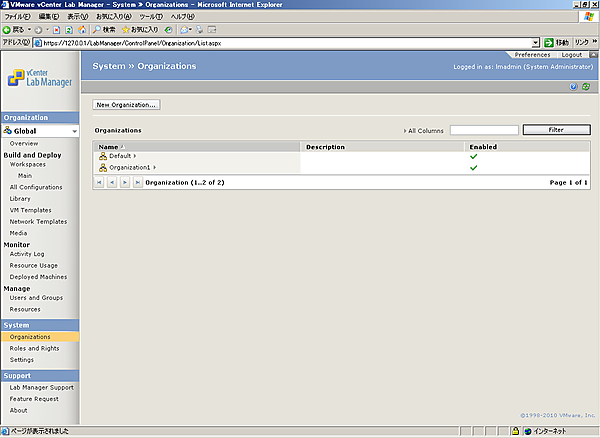Open the Edit menu
600x438 pixels.
pyautogui.click(x=49, y=16)
